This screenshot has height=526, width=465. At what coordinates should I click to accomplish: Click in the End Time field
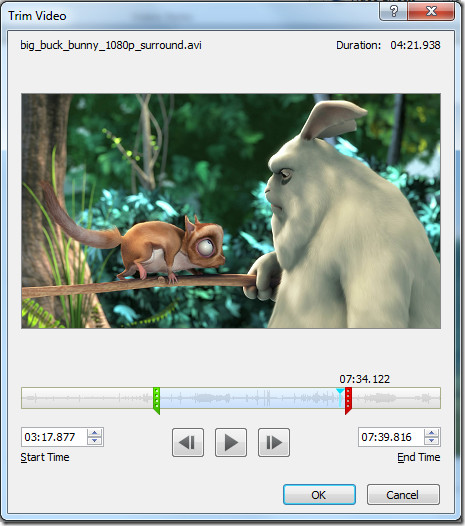[x=391, y=437]
